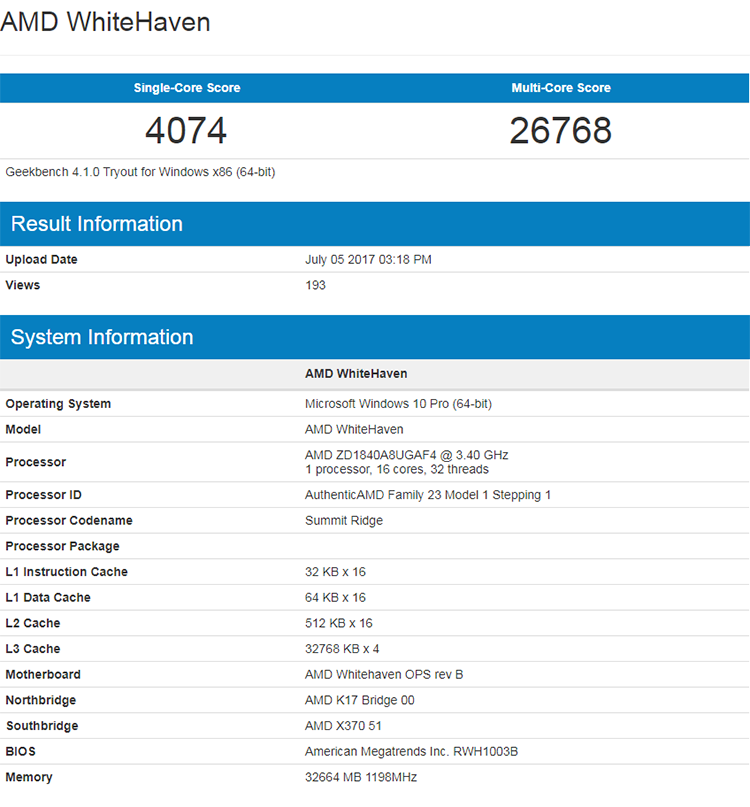This screenshot has height=807, width=750.
Task: Select the 512 KB x 16 value
Action: pyautogui.click(x=339, y=623)
